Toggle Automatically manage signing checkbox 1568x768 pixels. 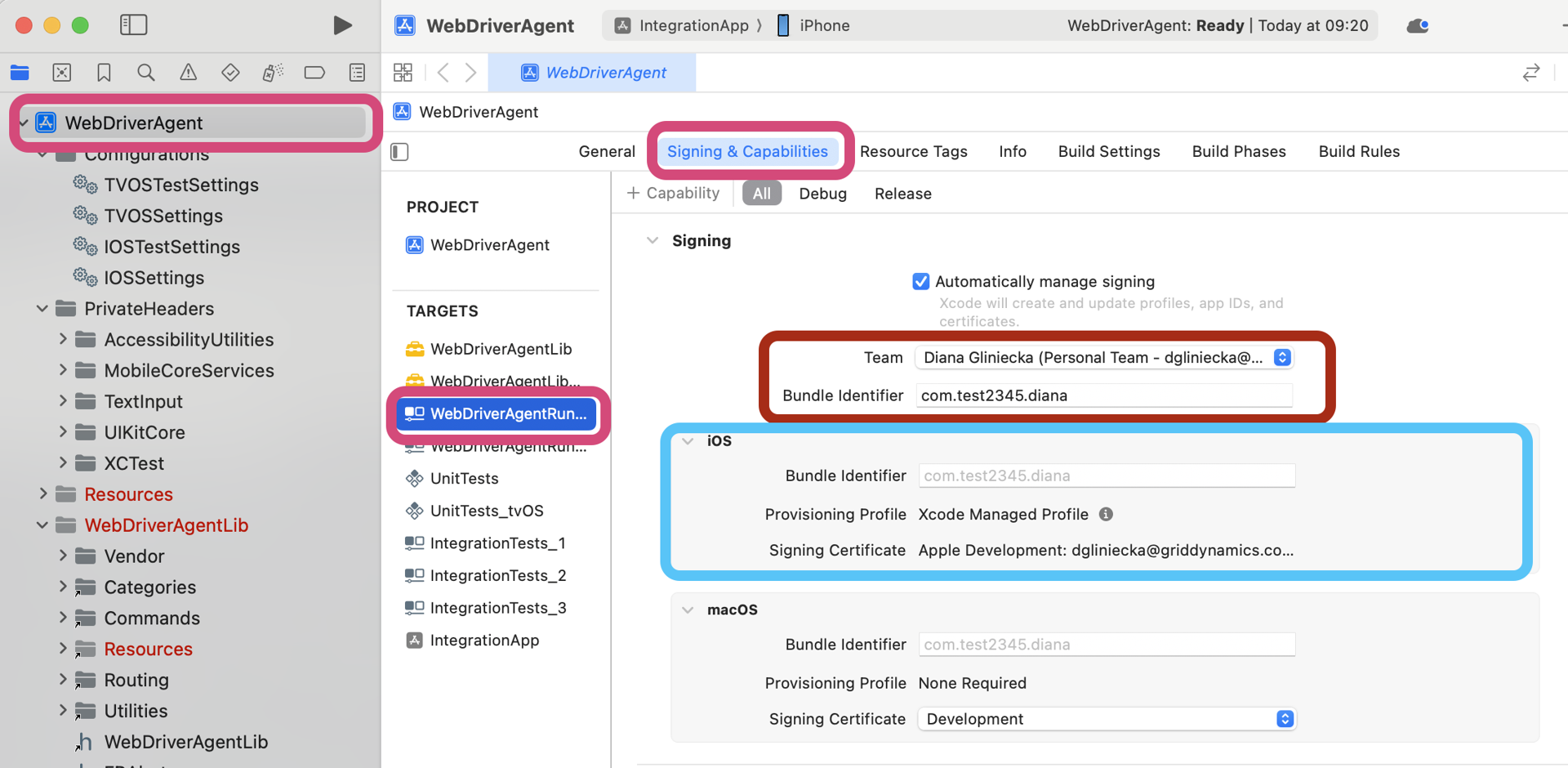(921, 282)
